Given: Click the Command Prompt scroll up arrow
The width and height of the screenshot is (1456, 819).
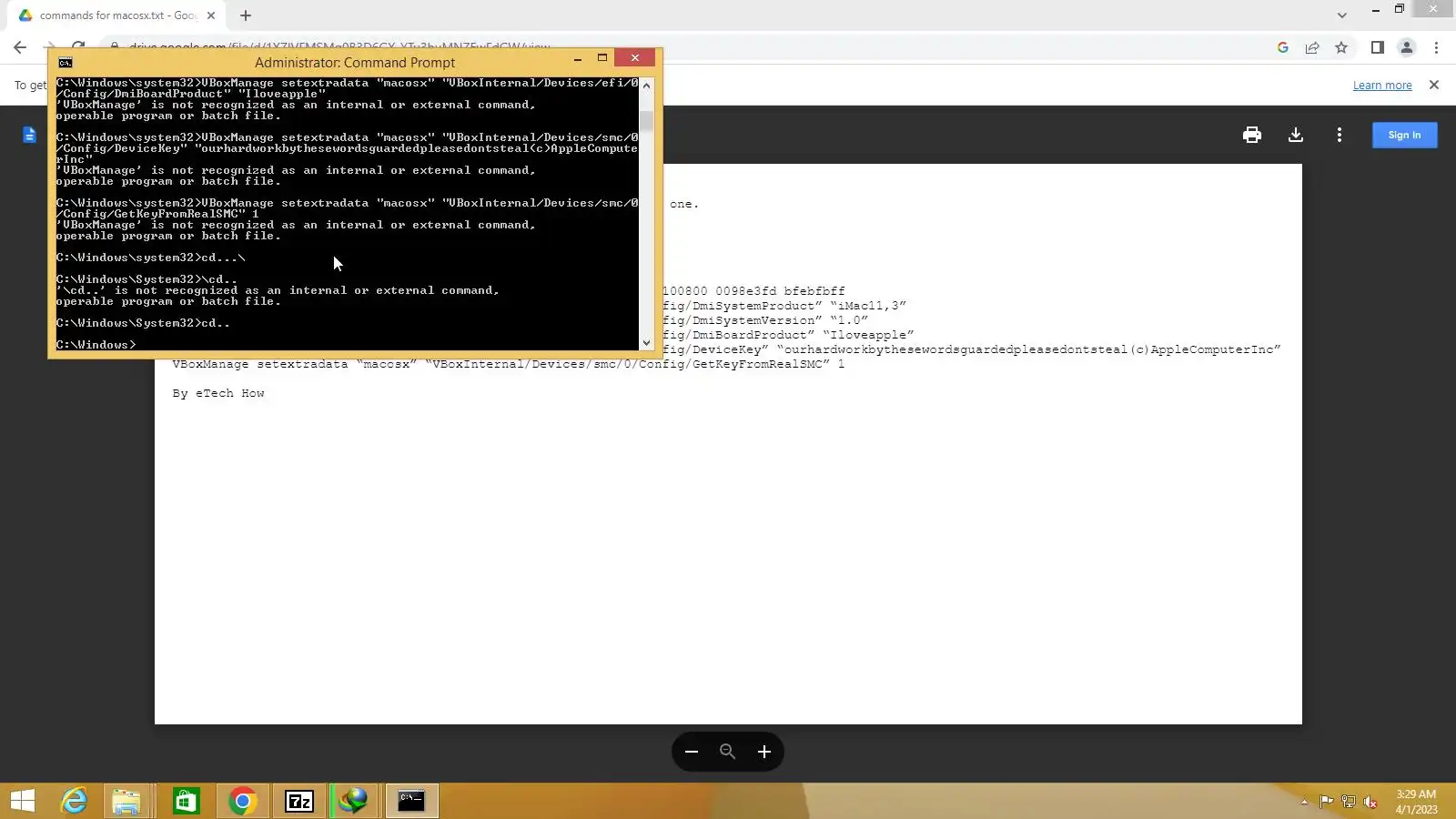Looking at the screenshot, I should pyautogui.click(x=647, y=86).
